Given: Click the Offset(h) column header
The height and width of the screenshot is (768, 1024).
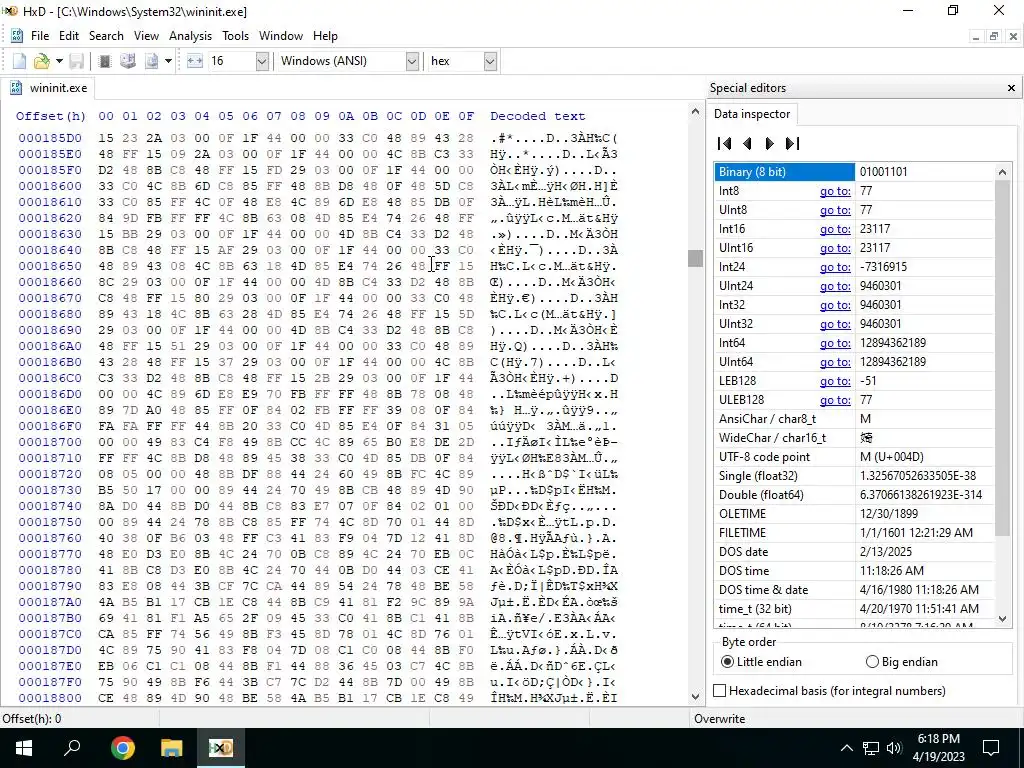Looking at the screenshot, I should [51, 116].
